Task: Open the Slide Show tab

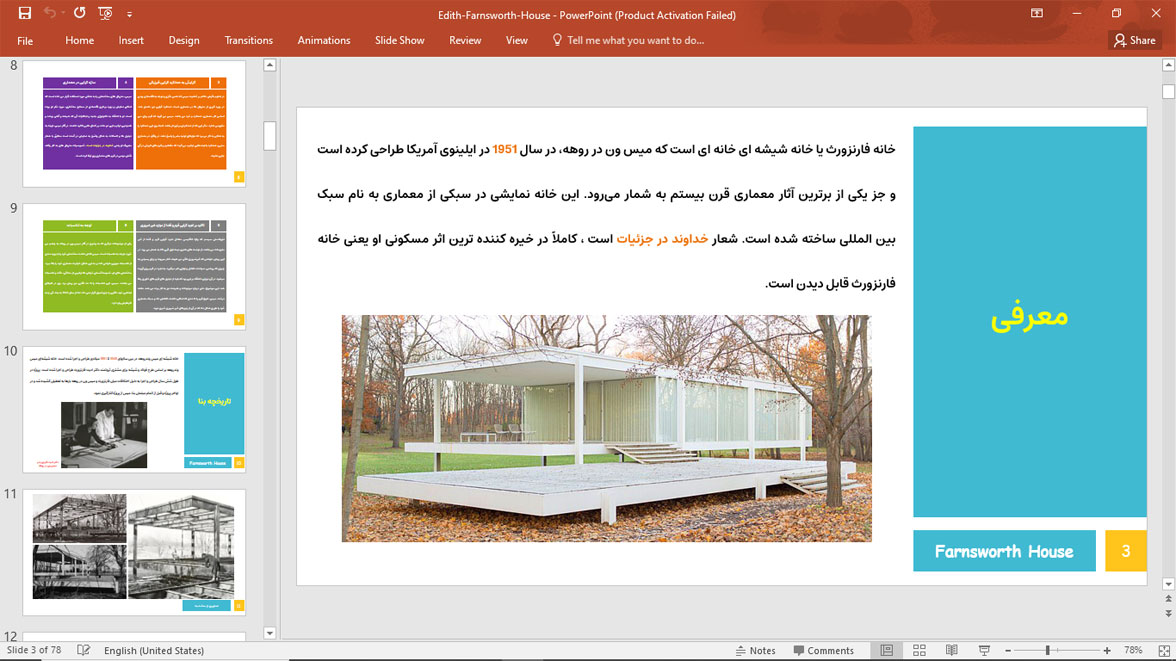Action: point(400,41)
